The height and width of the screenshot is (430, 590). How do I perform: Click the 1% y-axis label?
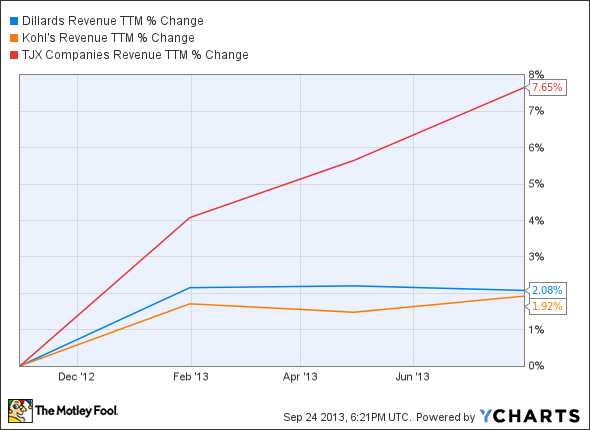pos(536,330)
